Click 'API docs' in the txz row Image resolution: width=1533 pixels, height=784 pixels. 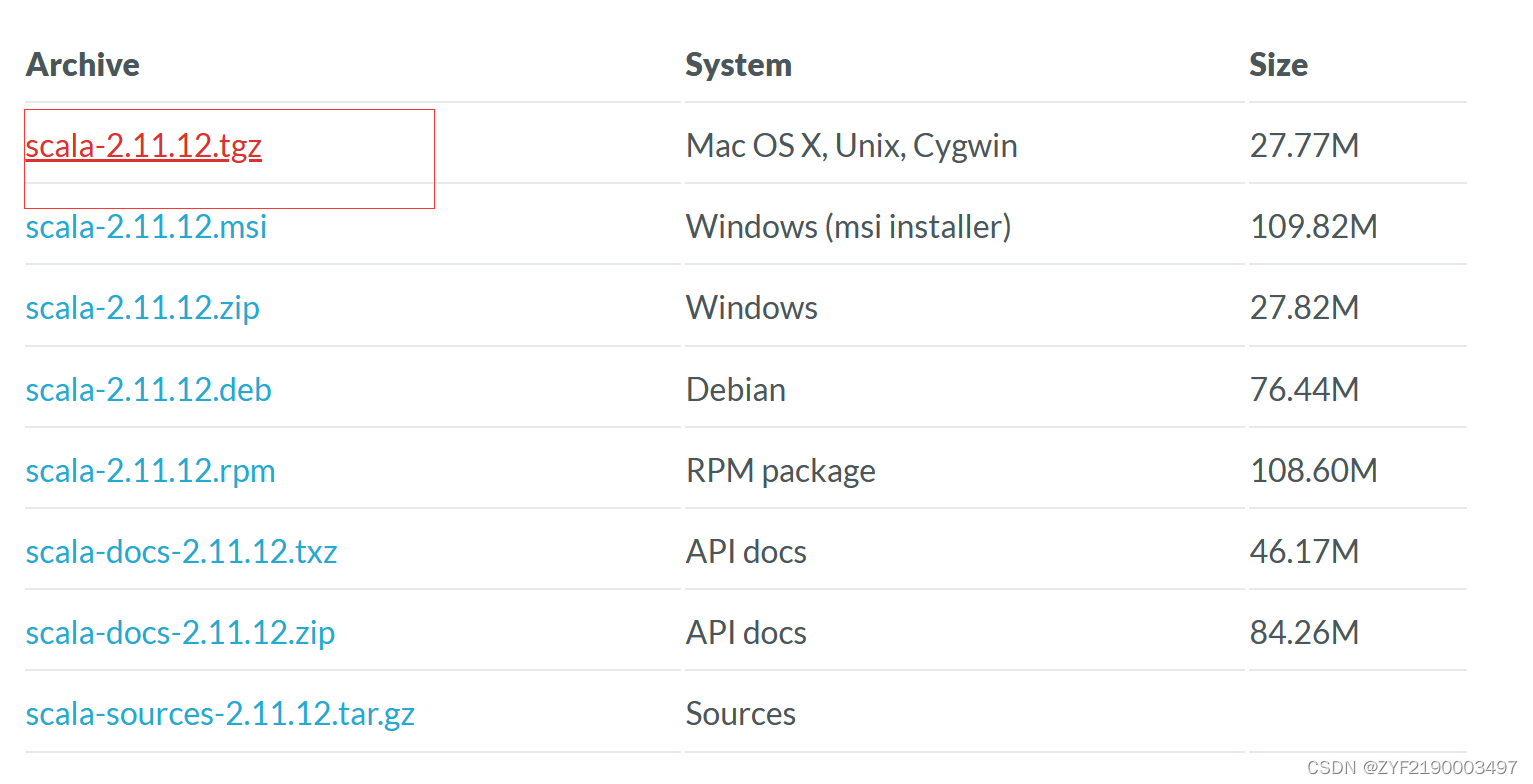pos(747,552)
